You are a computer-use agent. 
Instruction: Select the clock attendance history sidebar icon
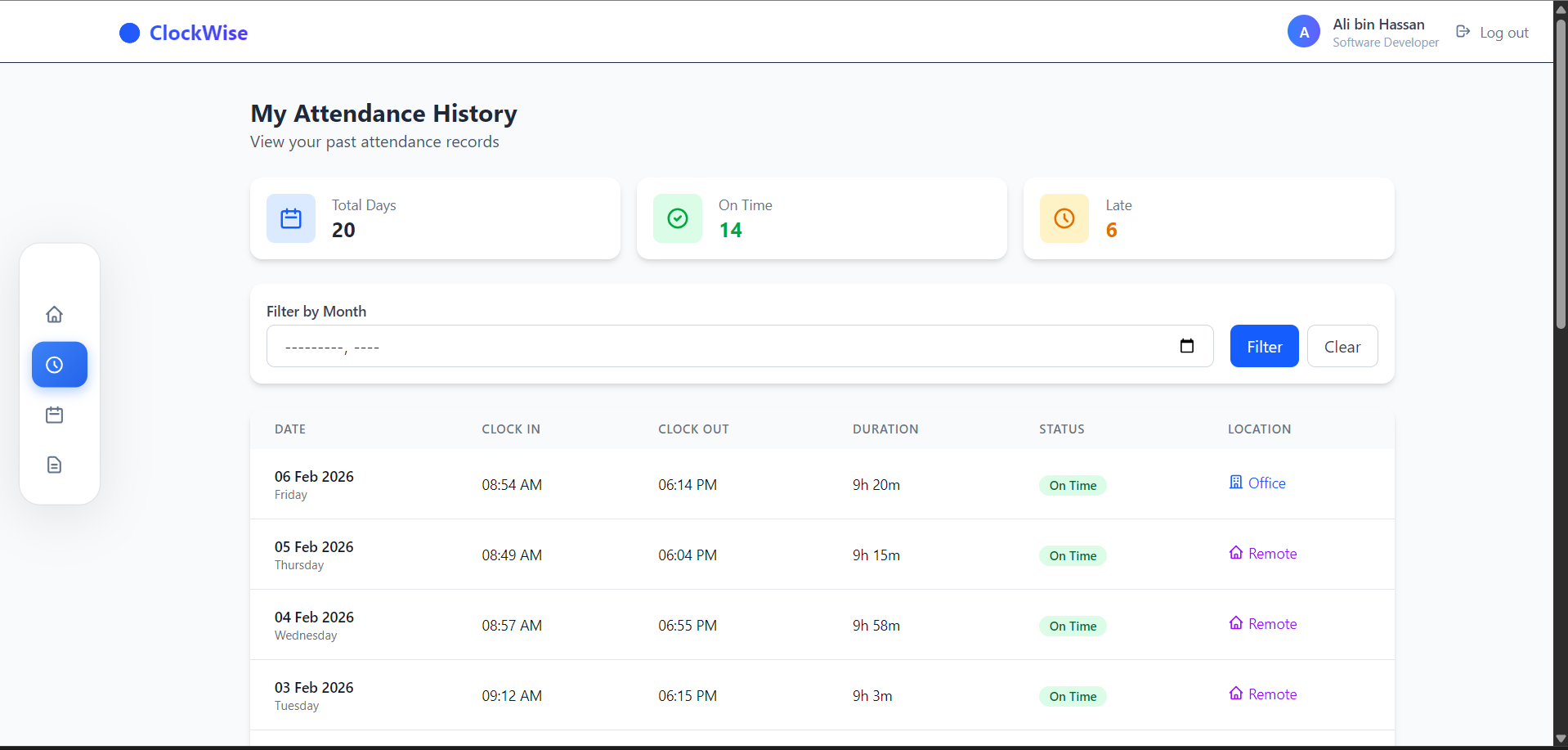click(x=59, y=365)
